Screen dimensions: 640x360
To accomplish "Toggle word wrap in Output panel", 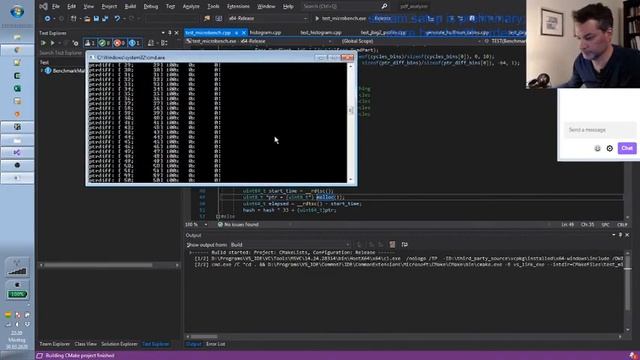I will (404, 244).
